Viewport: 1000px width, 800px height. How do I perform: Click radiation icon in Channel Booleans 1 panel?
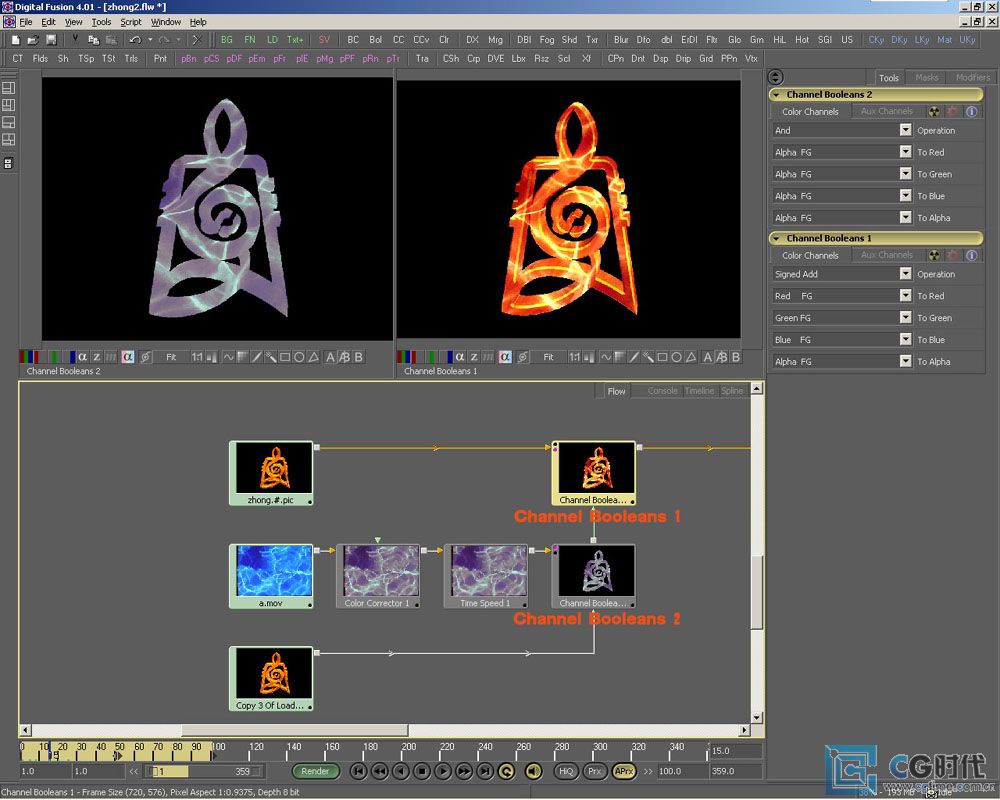tap(934, 255)
